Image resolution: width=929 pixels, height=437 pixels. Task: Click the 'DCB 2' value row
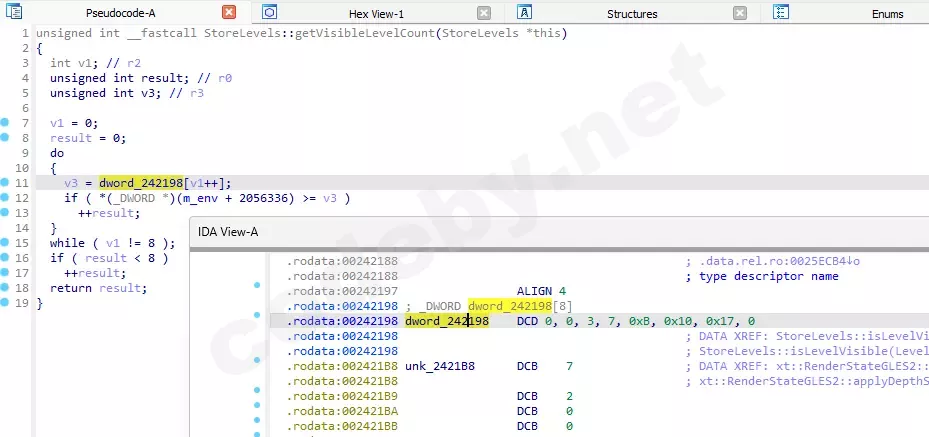coord(545,396)
